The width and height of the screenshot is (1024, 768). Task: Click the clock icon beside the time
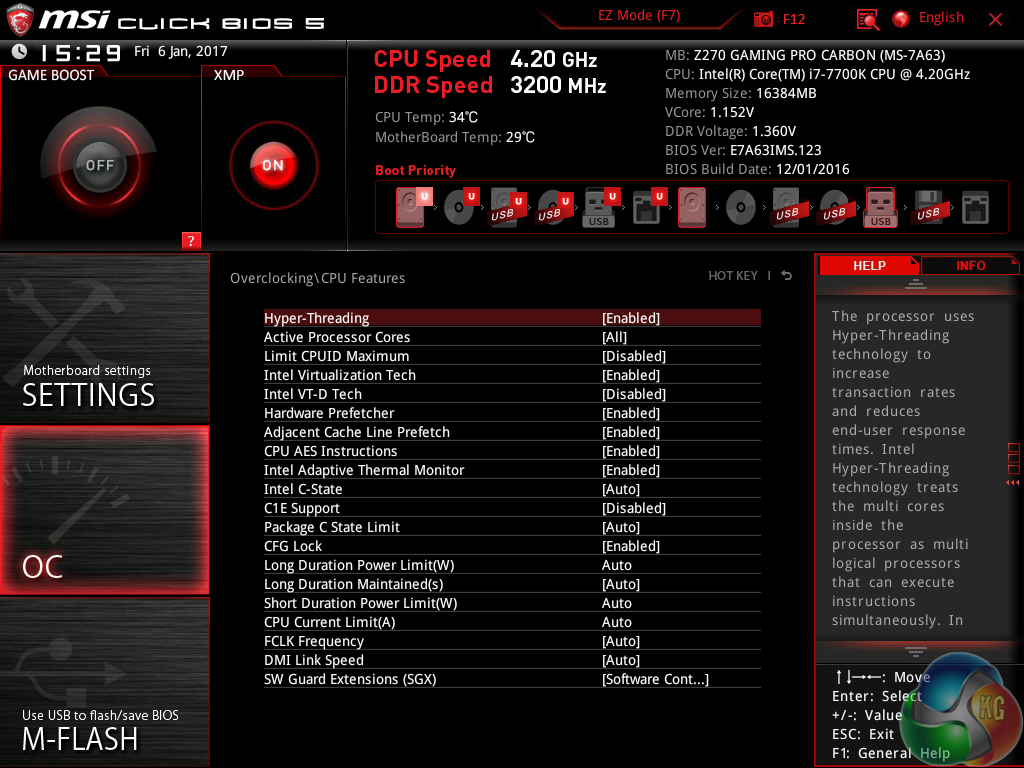pyautogui.click(x=20, y=52)
